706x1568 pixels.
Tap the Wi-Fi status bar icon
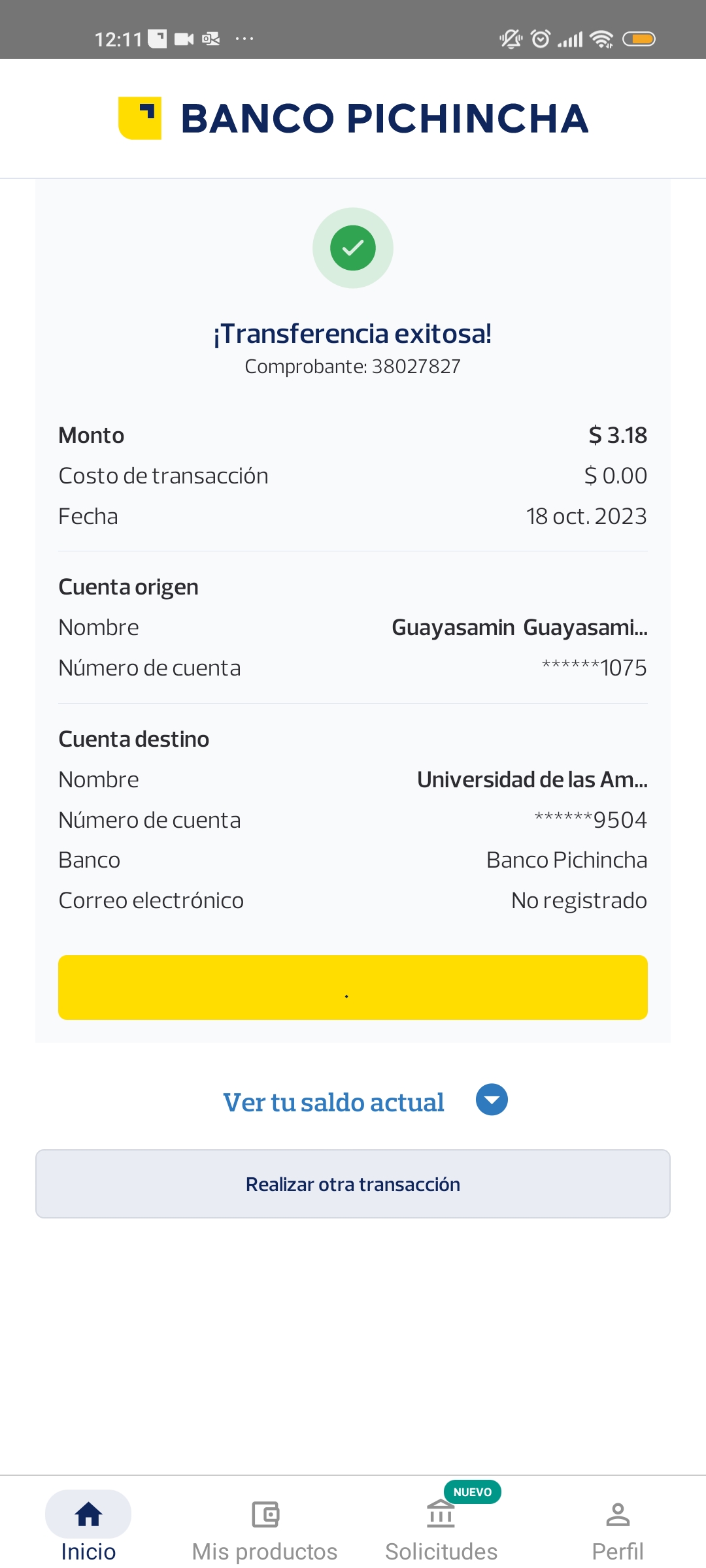(601, 39)
